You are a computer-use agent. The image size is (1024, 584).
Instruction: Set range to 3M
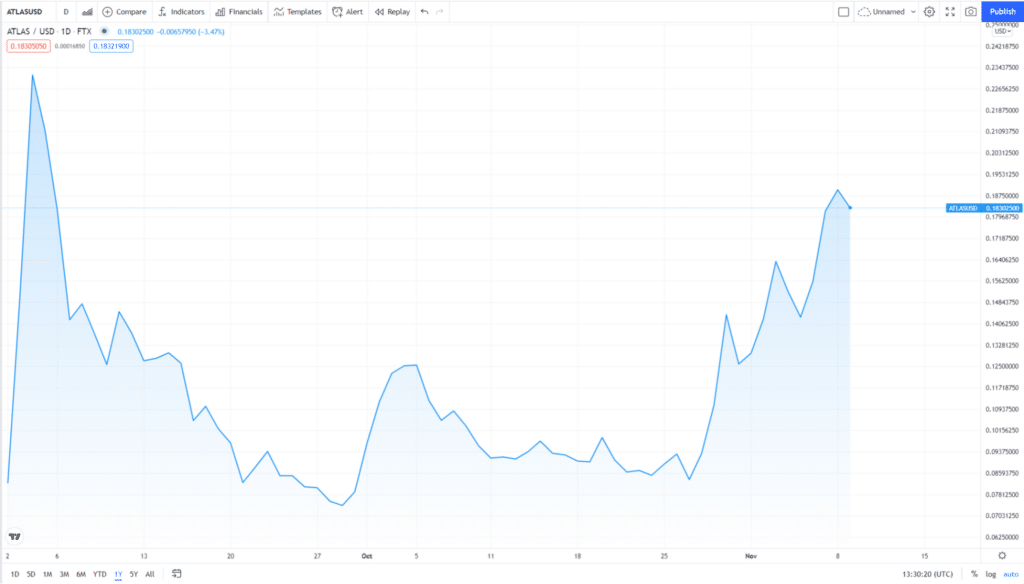(x=64, y=574)
